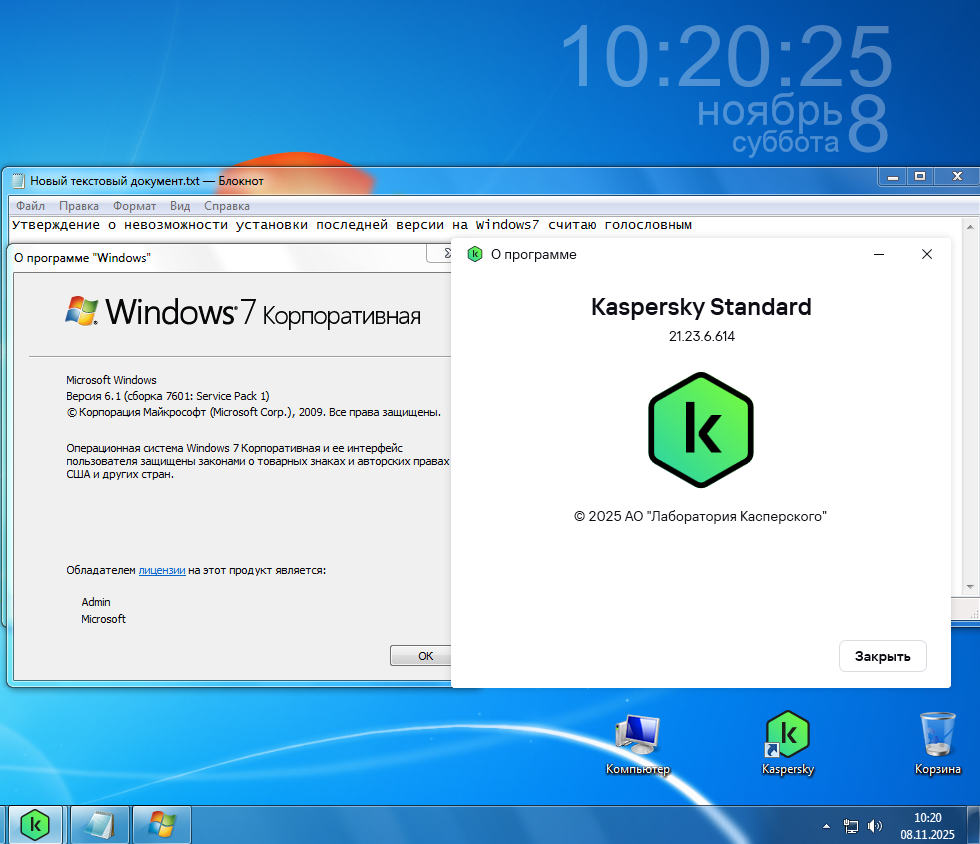
Task: Click the Notepad window title text
Action: [x=147, y=181]
